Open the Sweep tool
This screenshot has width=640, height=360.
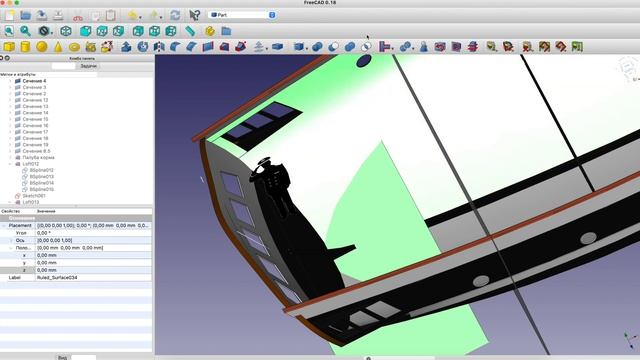pos(240,47)
